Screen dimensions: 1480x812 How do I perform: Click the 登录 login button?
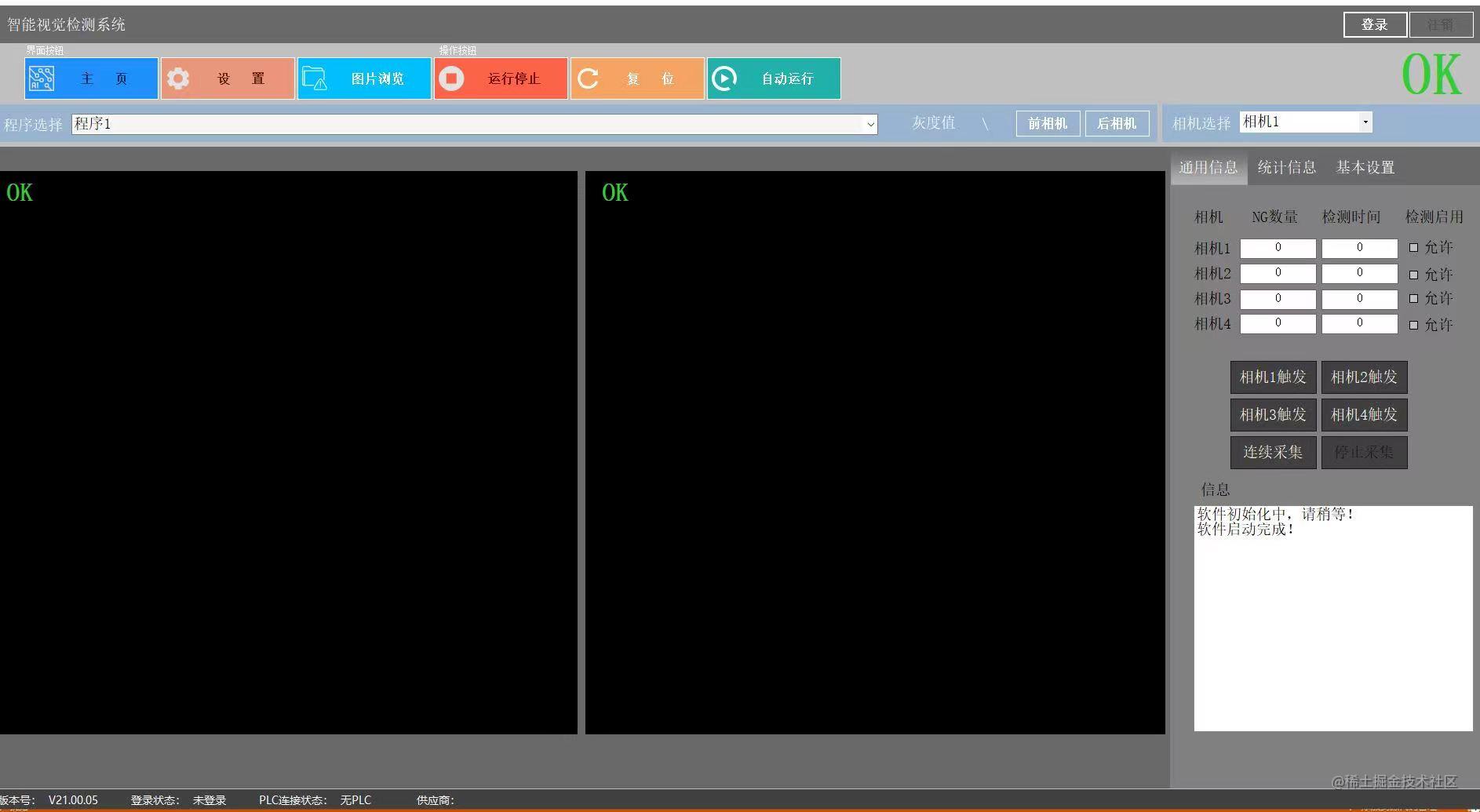pos(1375,25)
